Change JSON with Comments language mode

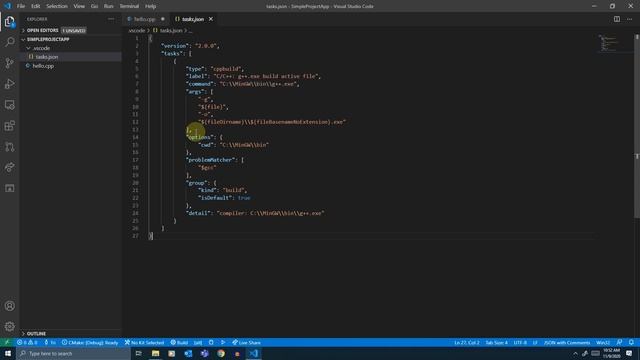pos(567,342)
